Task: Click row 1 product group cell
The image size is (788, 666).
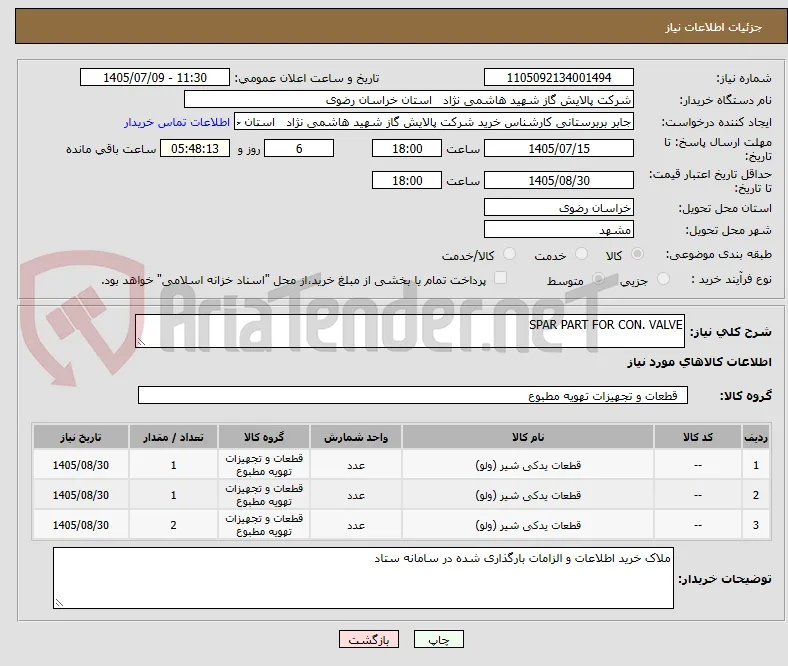Action: (x=264, y=465)
